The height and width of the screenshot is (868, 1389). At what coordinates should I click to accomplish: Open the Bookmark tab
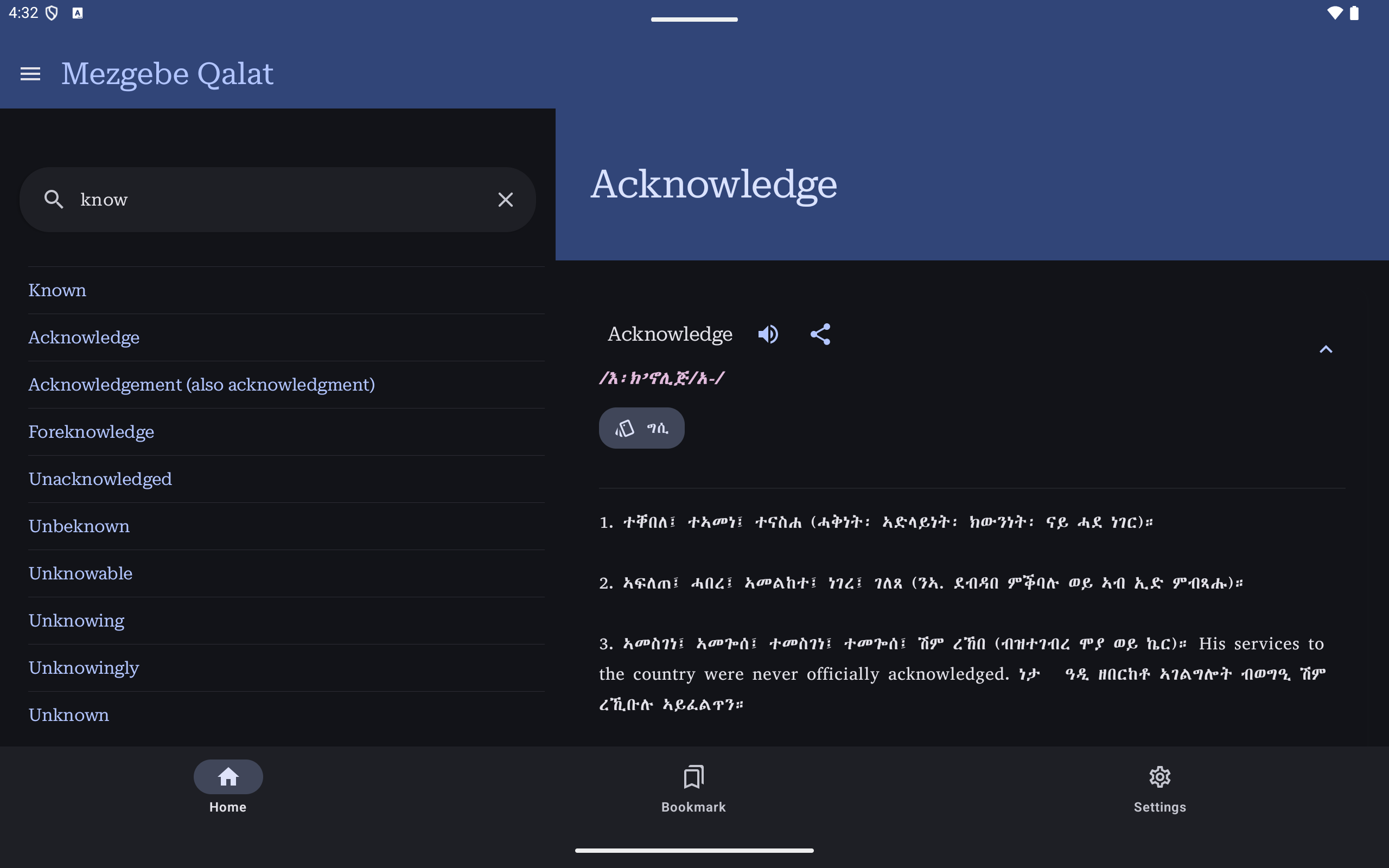pyautogui.click(x=693, y=788)
